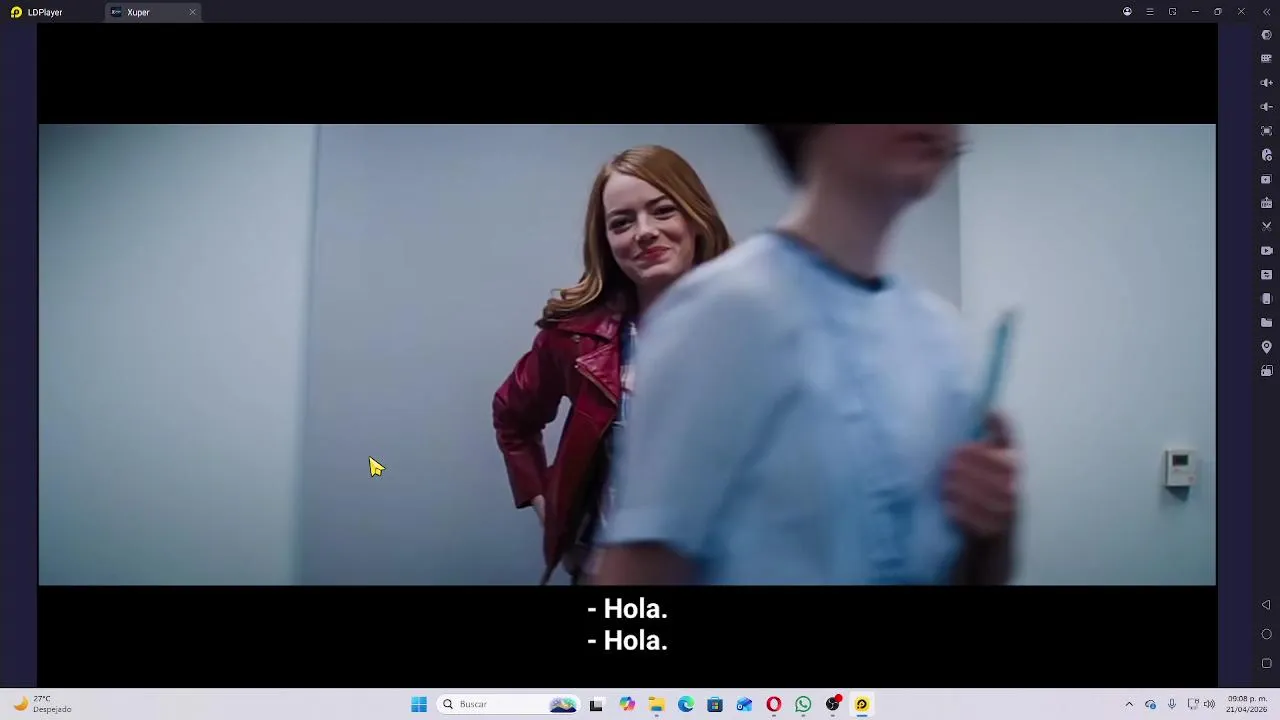The width and height of the screenshot is (1280, 720).
Task: Click the shake device icon in sidebar
Action: pyautogui.click(x=1266, y=299)
